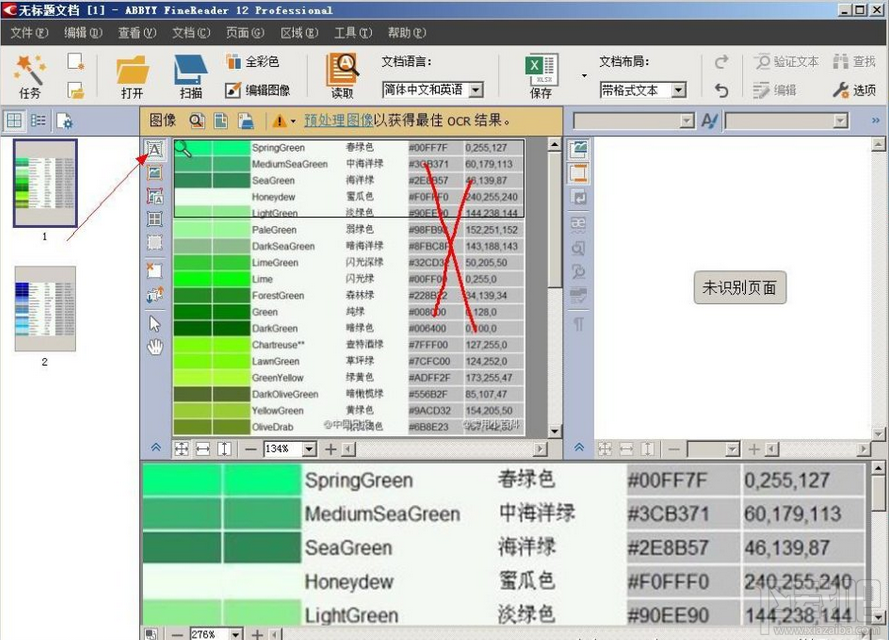Toggle 全彩色 full color mode
The image size is (889, 640).
coord(252,61)
